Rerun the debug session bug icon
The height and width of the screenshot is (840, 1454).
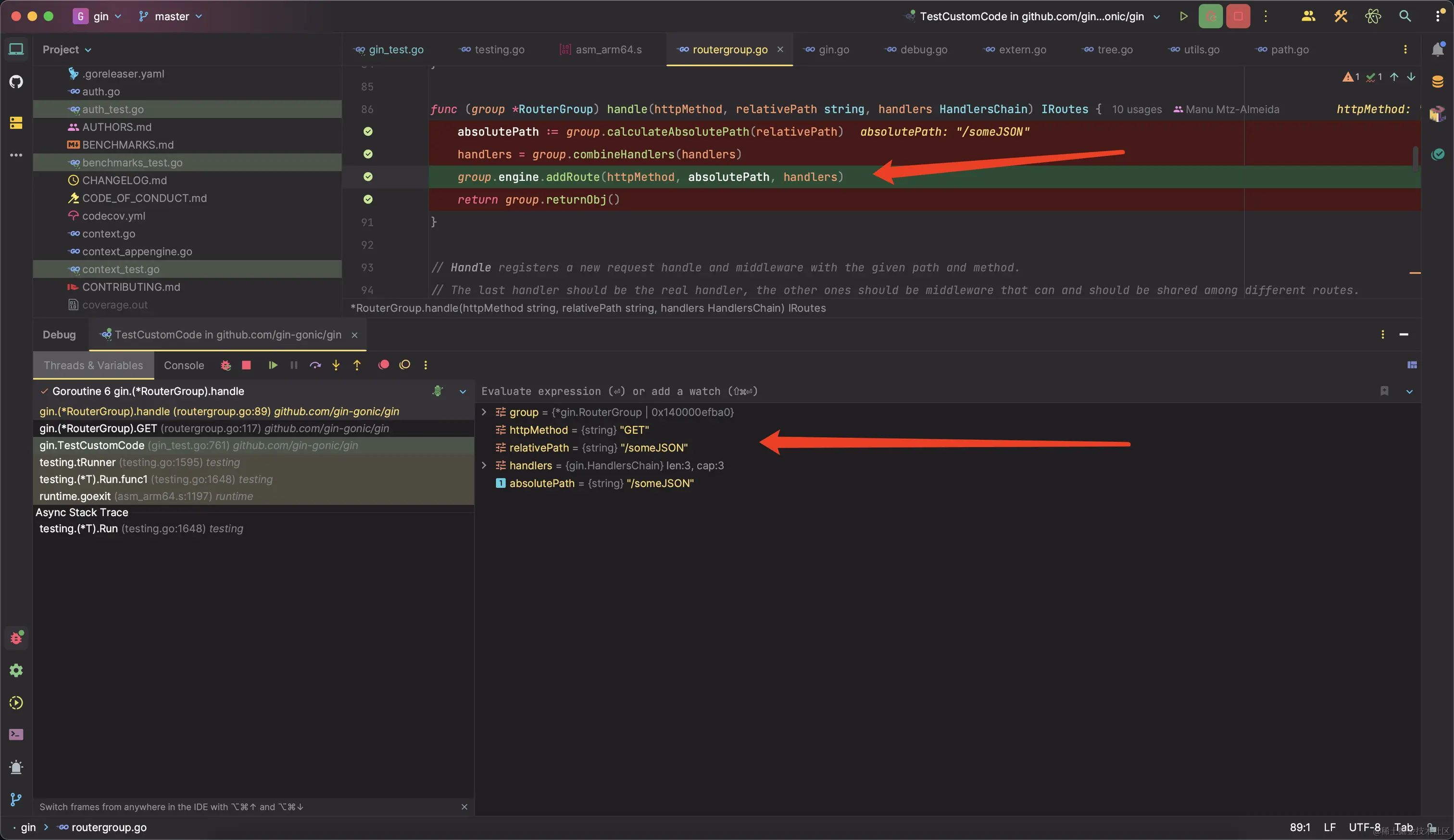tap(226, 365)
